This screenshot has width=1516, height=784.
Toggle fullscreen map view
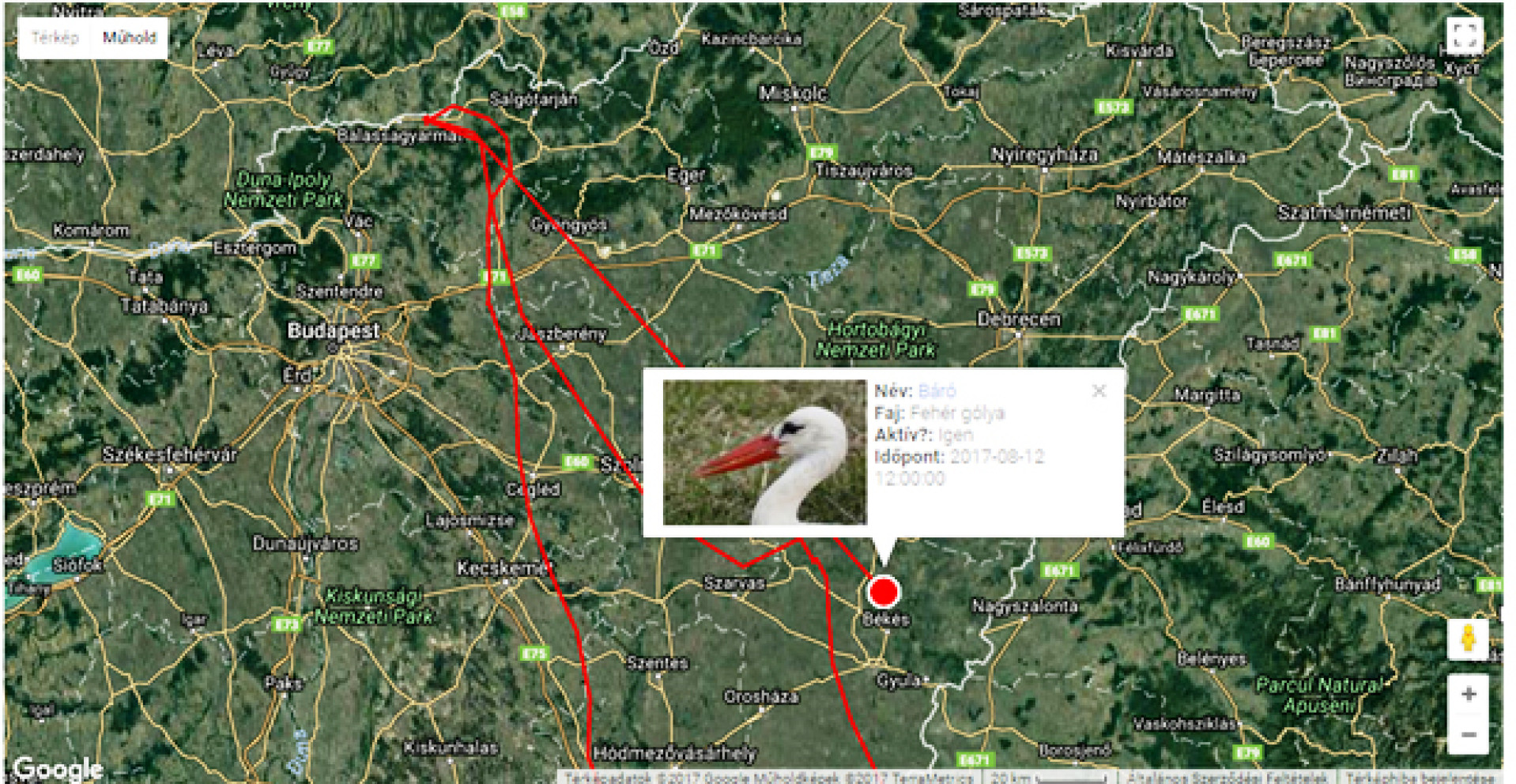[x=1465, y=36]
